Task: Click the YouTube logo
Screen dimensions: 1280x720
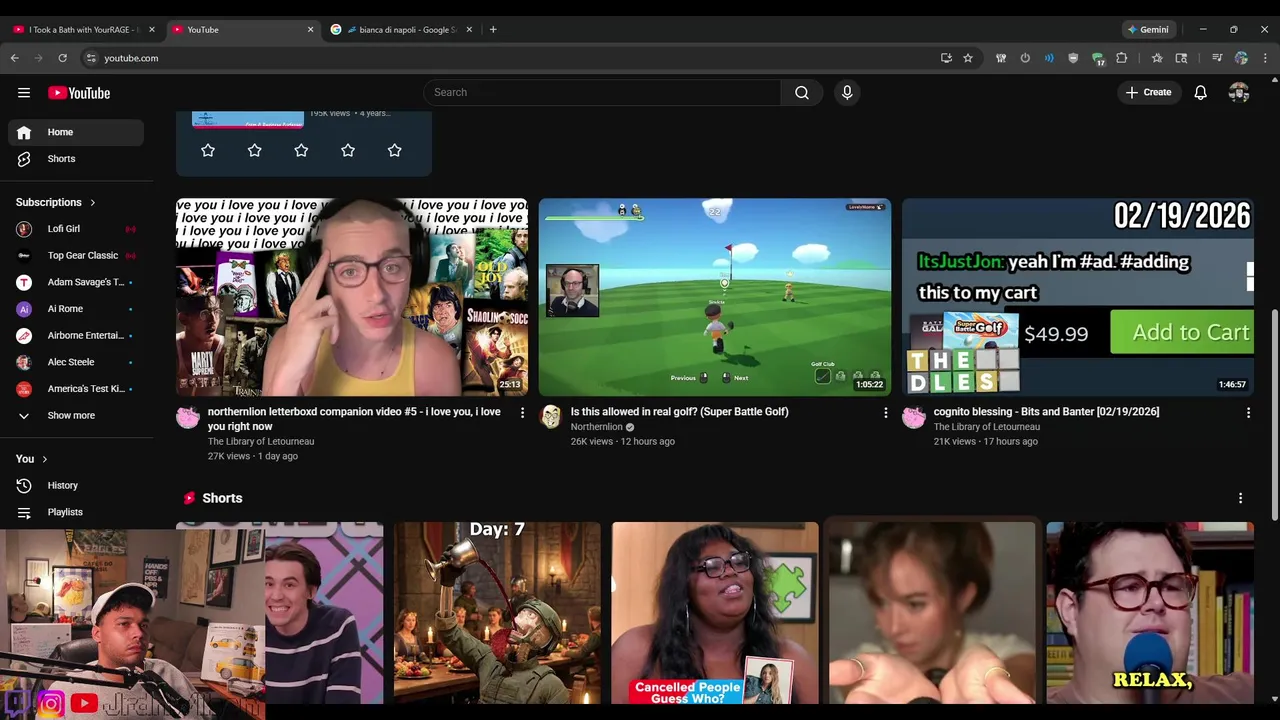Action: [79, 93]
